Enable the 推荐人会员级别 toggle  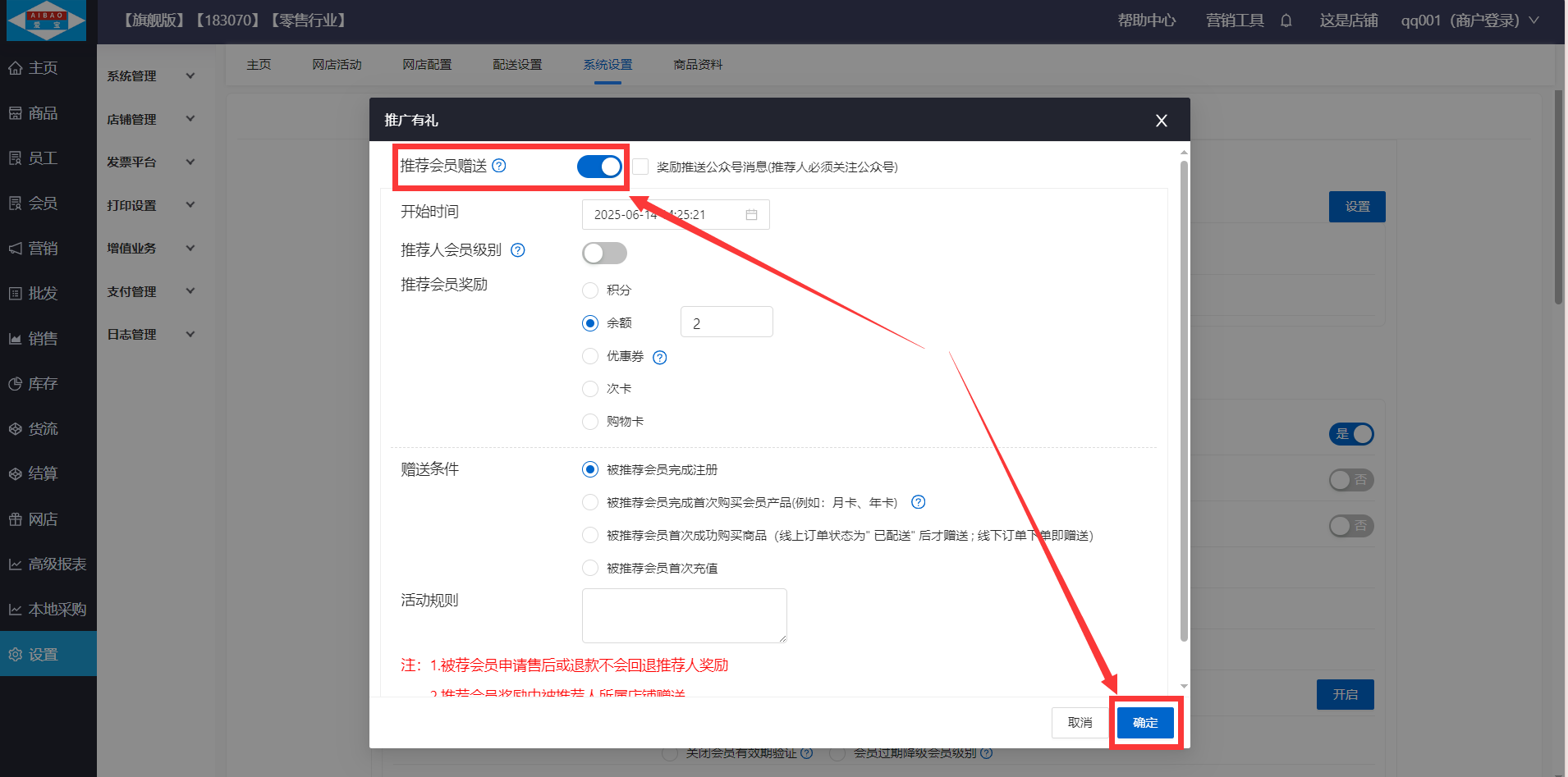pos(604,253)
